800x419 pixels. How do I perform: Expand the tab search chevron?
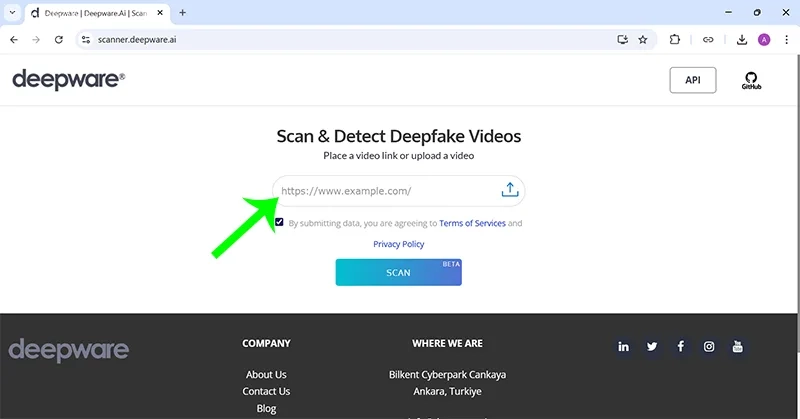click(x=11, y=13)
